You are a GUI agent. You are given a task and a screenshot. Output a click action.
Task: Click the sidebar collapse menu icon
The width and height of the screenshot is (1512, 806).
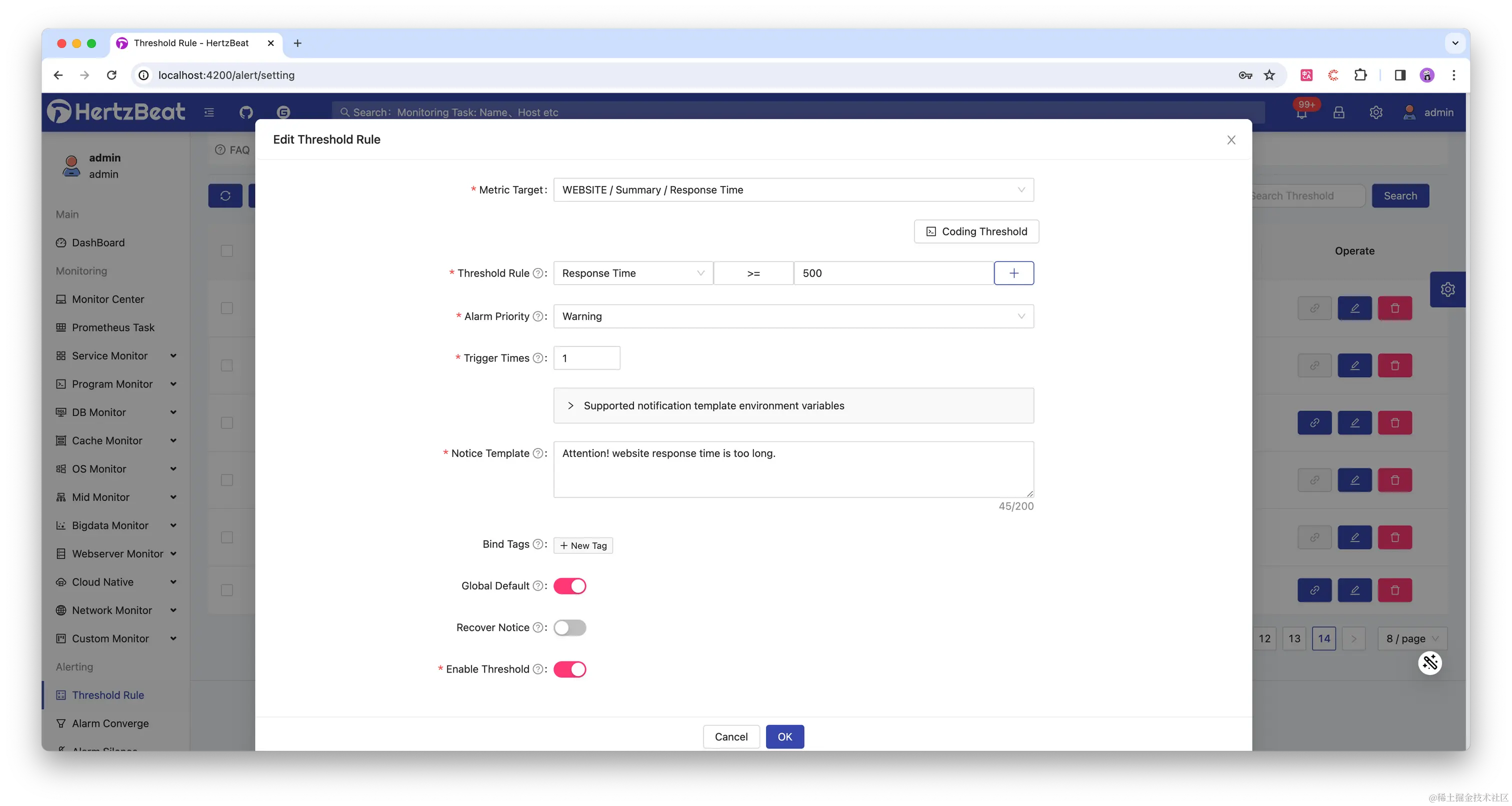[x=209, y=112]
